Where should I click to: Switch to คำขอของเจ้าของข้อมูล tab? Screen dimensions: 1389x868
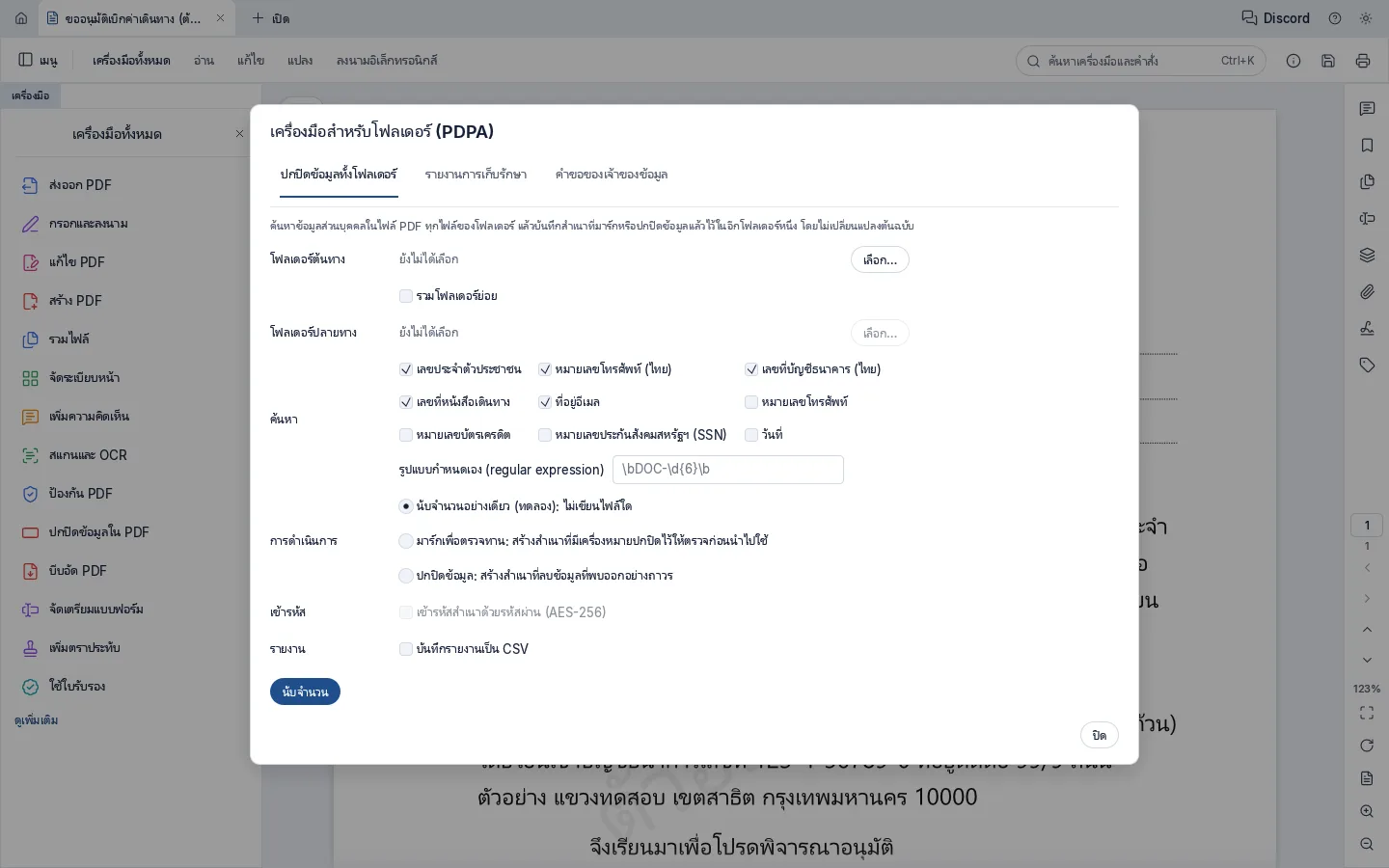[x=612, y=175]
